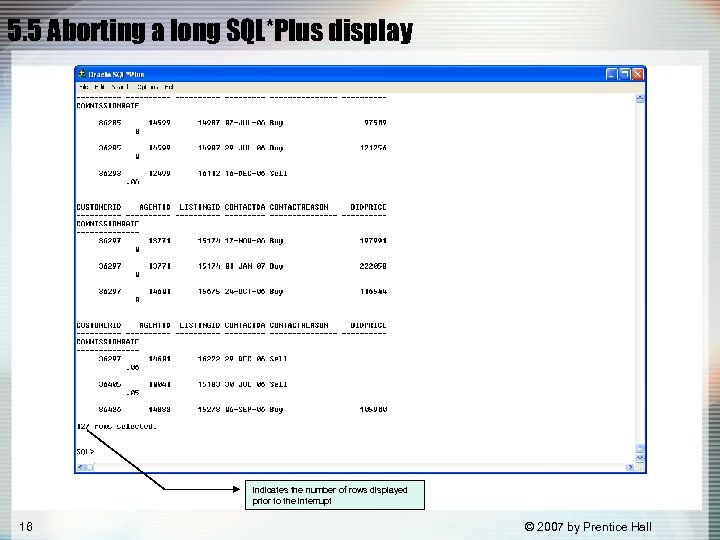Screen dimensions: 720x540
Task: Click the vertical scrollbar down arrow
Action: (640, 458)
